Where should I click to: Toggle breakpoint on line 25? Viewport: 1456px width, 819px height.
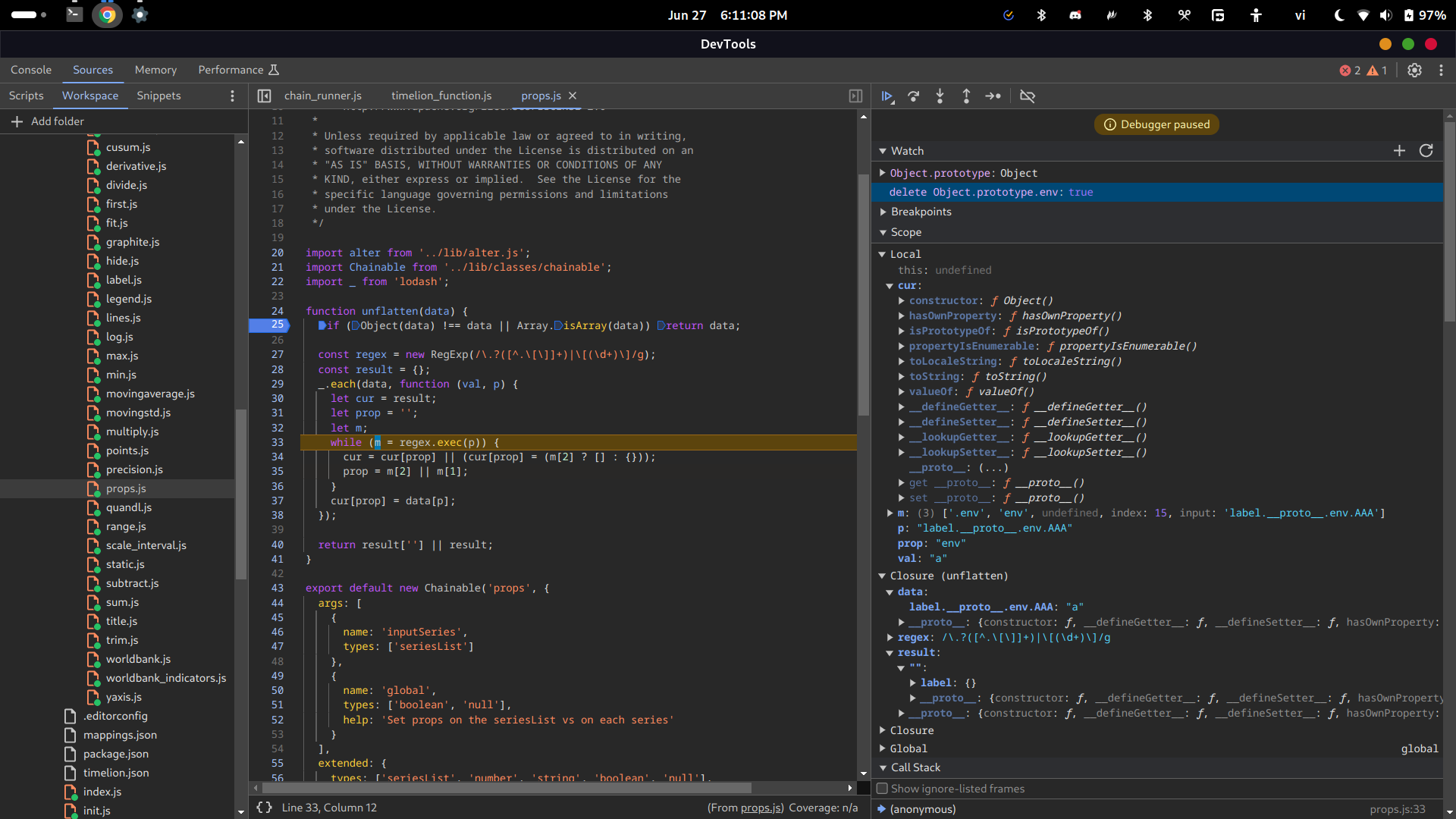tap(277, 325)
